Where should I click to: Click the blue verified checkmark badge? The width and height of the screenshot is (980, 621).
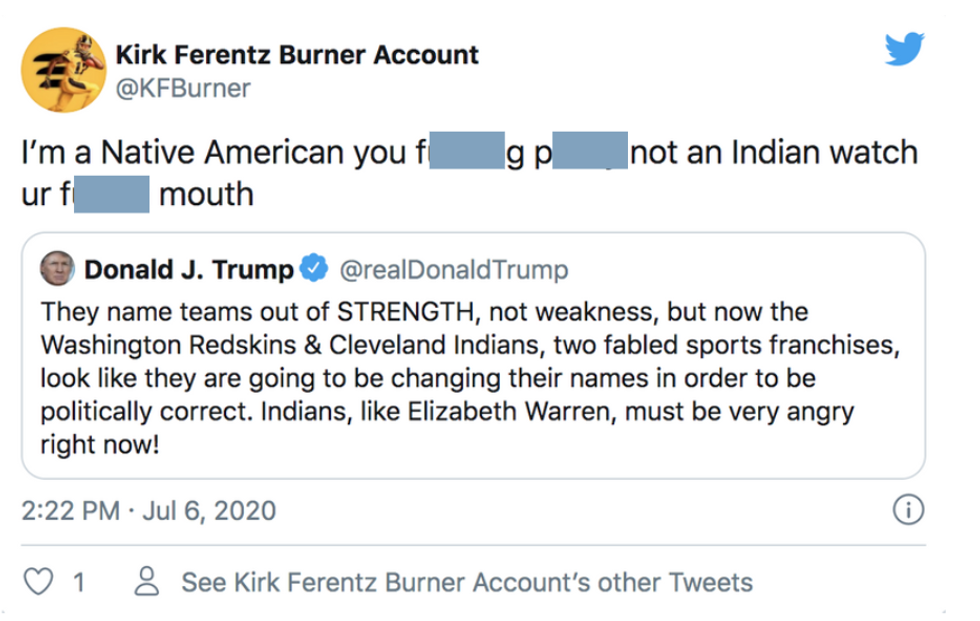(x=315, y=269)
